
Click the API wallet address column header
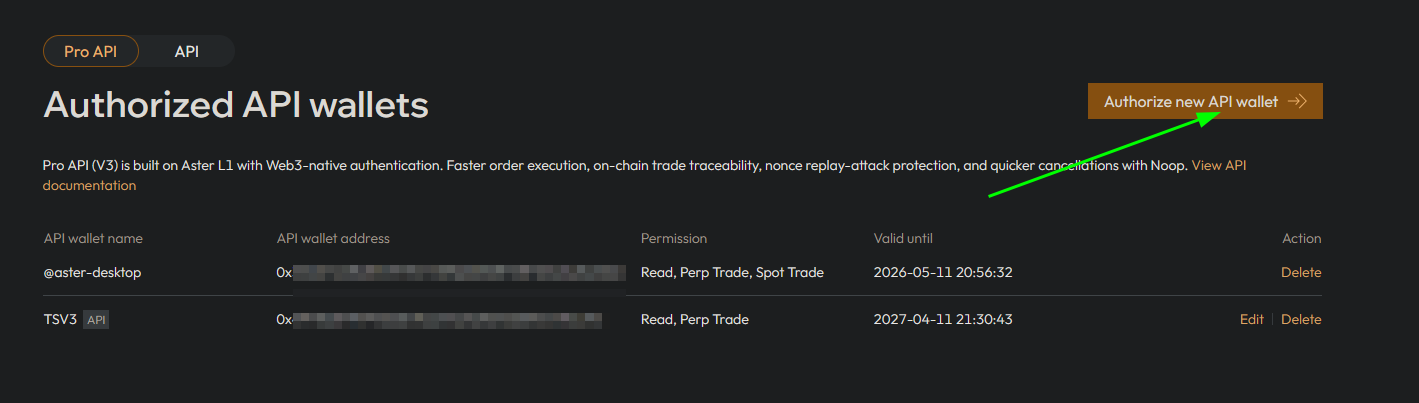333,238
